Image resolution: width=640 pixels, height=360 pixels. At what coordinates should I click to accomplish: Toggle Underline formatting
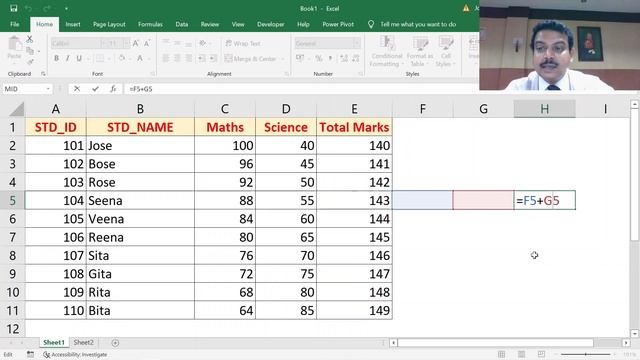click(x=79, y=58)
